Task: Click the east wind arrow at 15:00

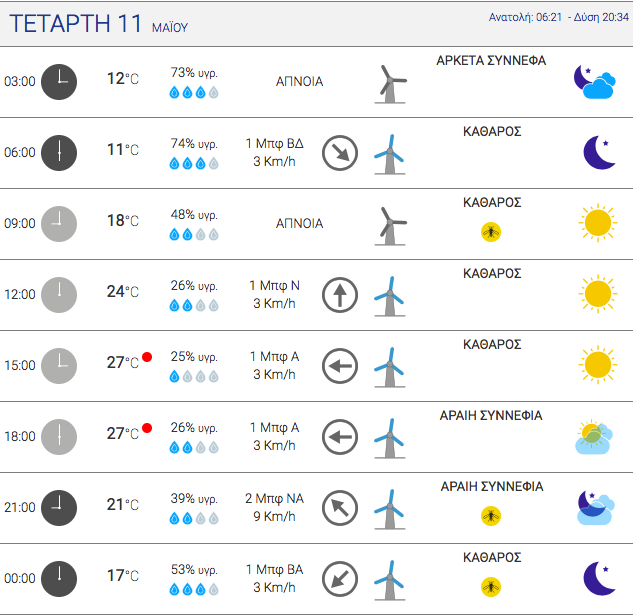Action: pyautogui.click(x=340, y=366)
